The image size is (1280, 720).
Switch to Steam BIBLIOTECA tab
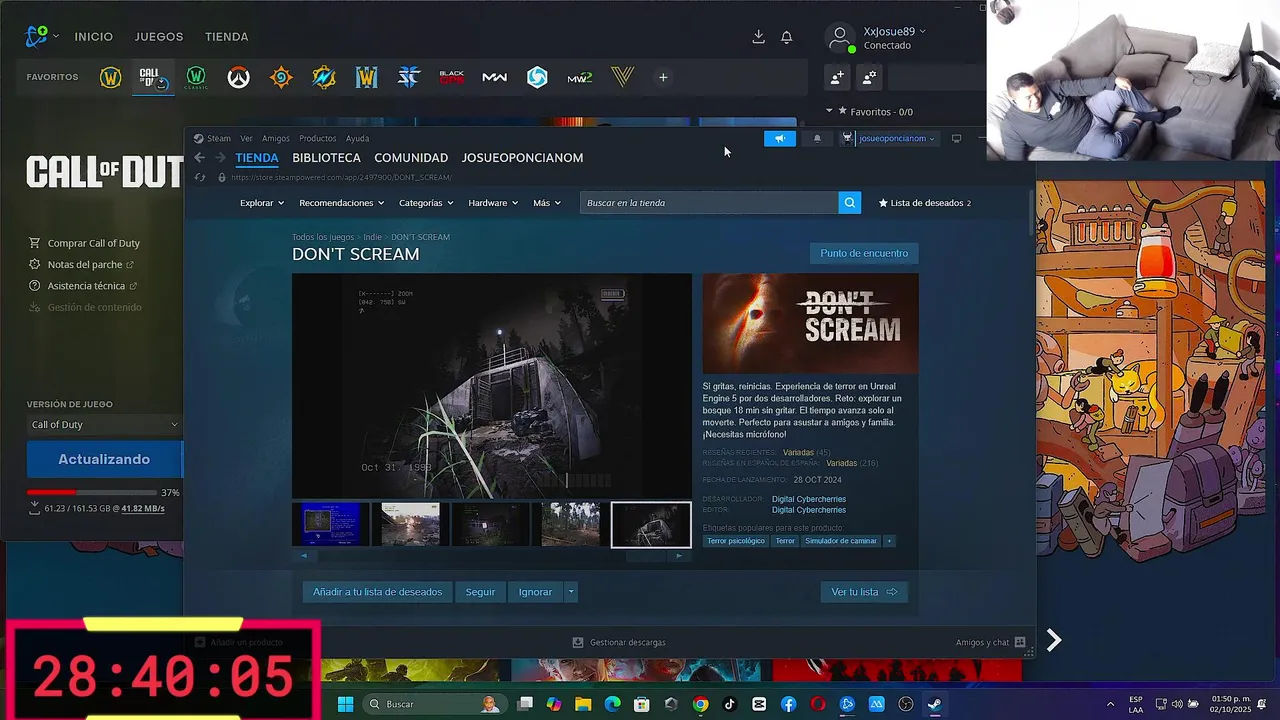(x=326, y=158)
